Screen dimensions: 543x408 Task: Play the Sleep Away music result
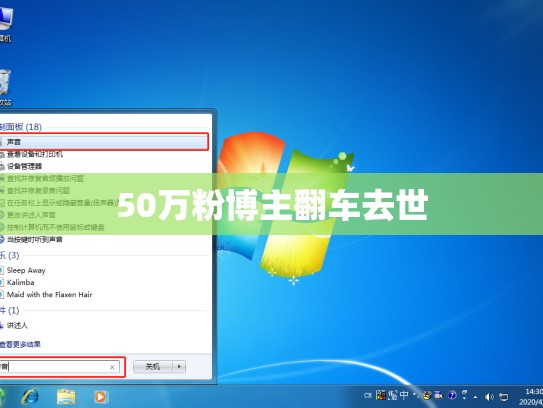coord(26,270)
